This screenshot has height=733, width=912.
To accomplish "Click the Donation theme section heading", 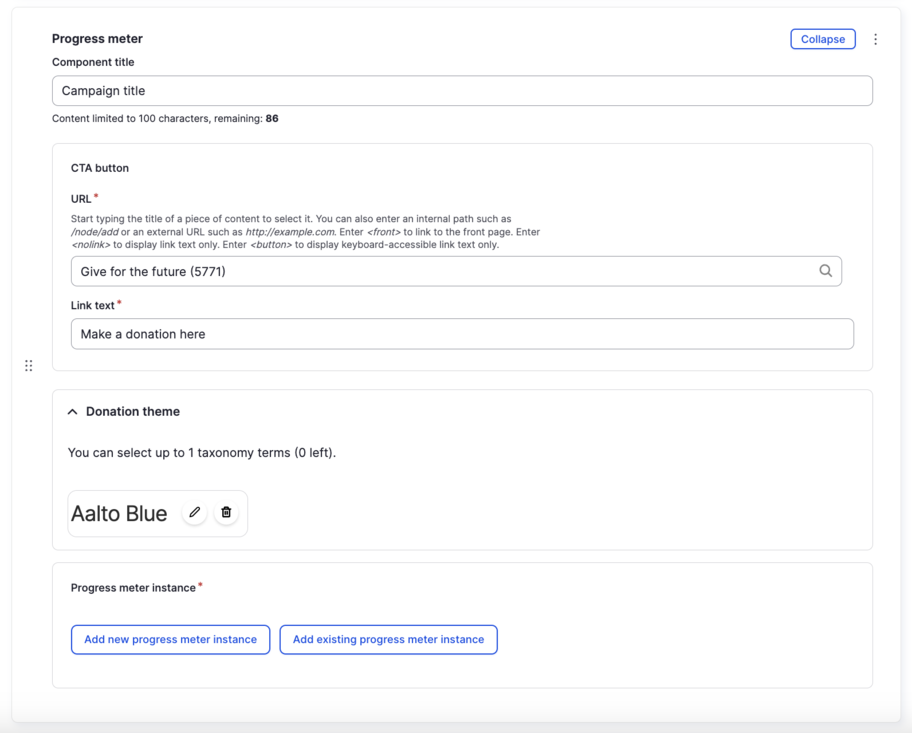I will pos(133,412).
